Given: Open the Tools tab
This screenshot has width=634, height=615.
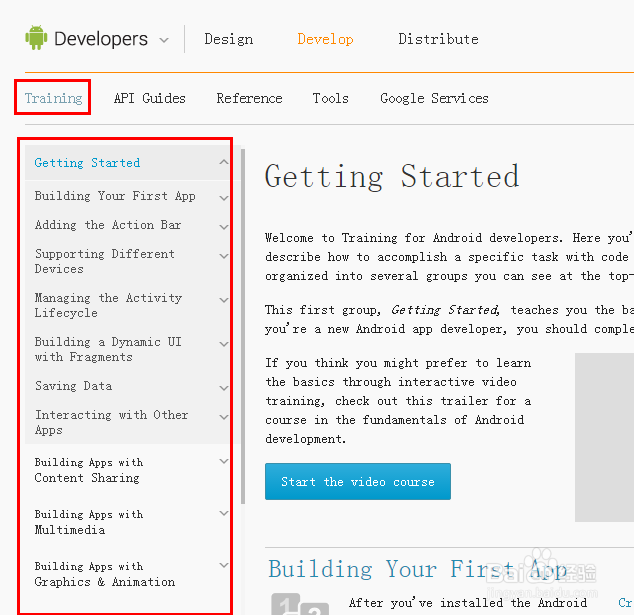Looking at the screenshot, I should click(330, 98).
